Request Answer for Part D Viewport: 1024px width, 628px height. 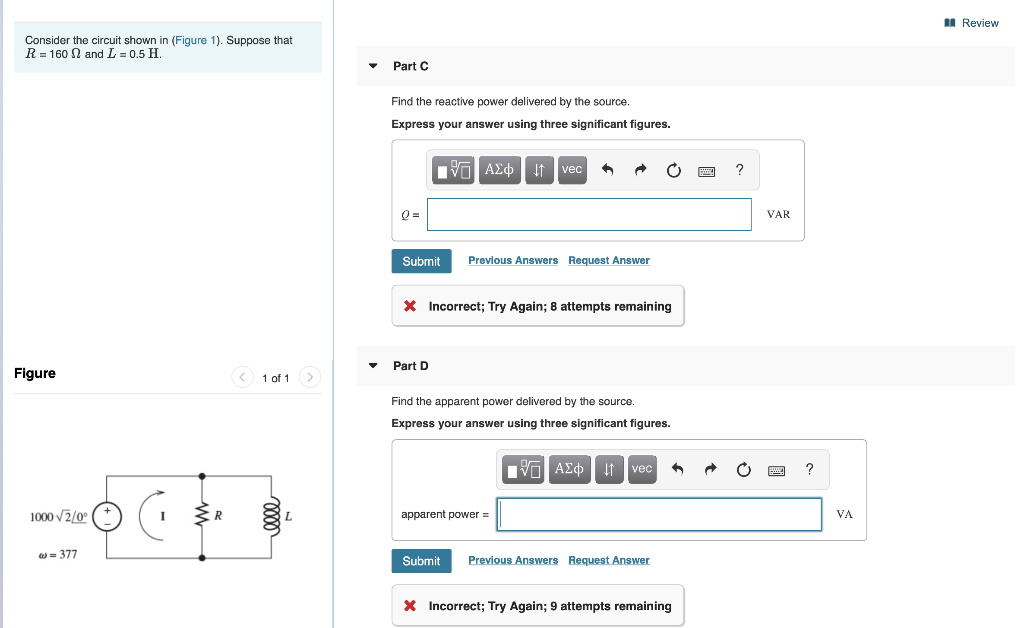pyautogui.click(x=609, y=560)
